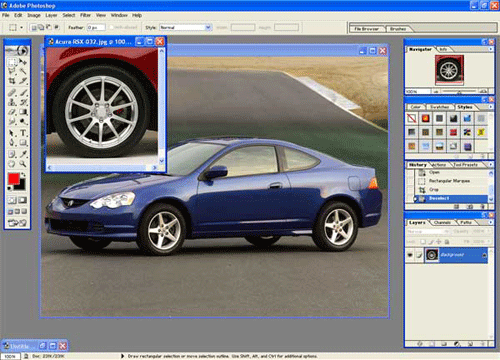Open the Layers palette menu arrow

tap(490, 222)
